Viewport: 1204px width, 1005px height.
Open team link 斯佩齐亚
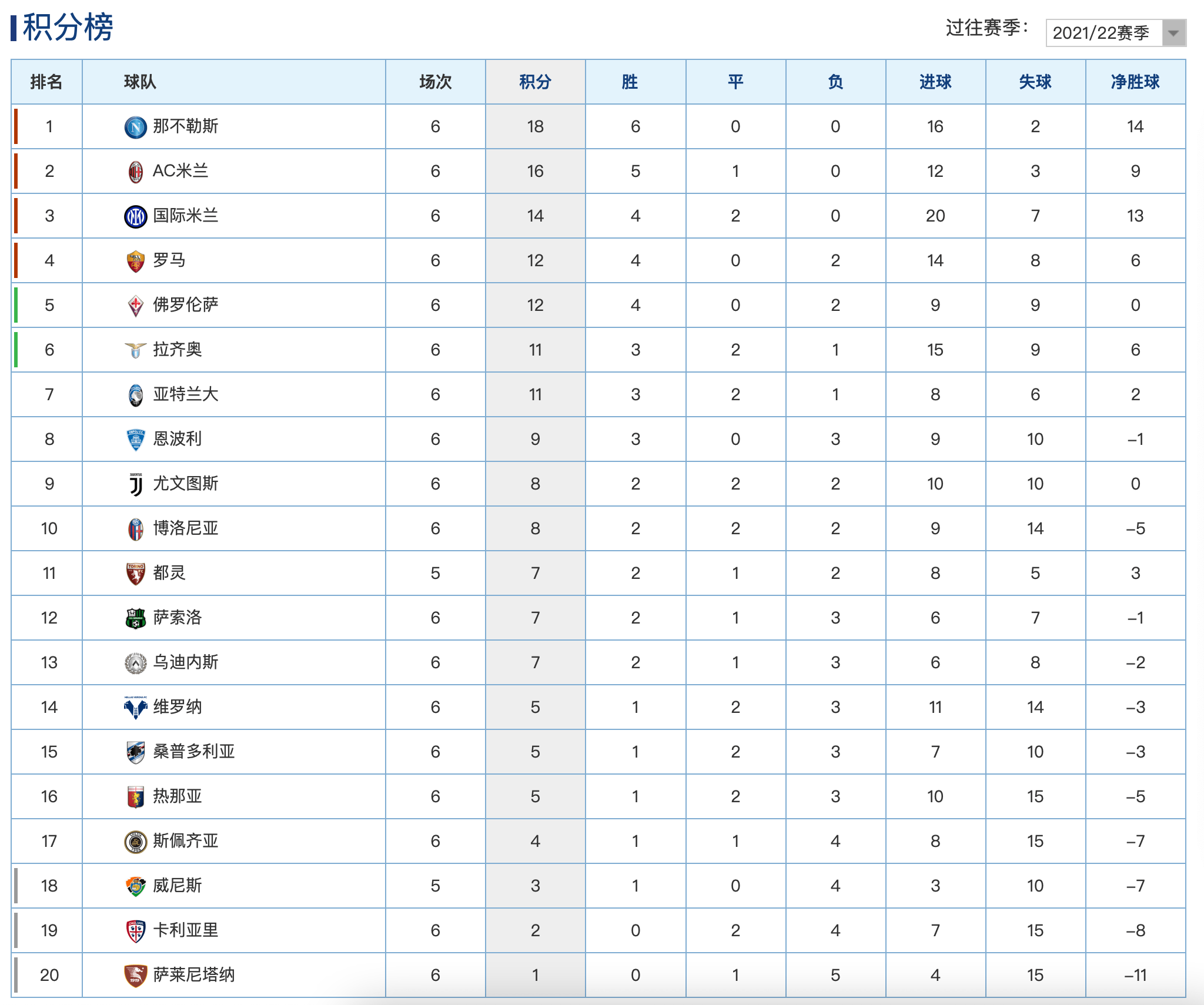(x=185, y=841)
